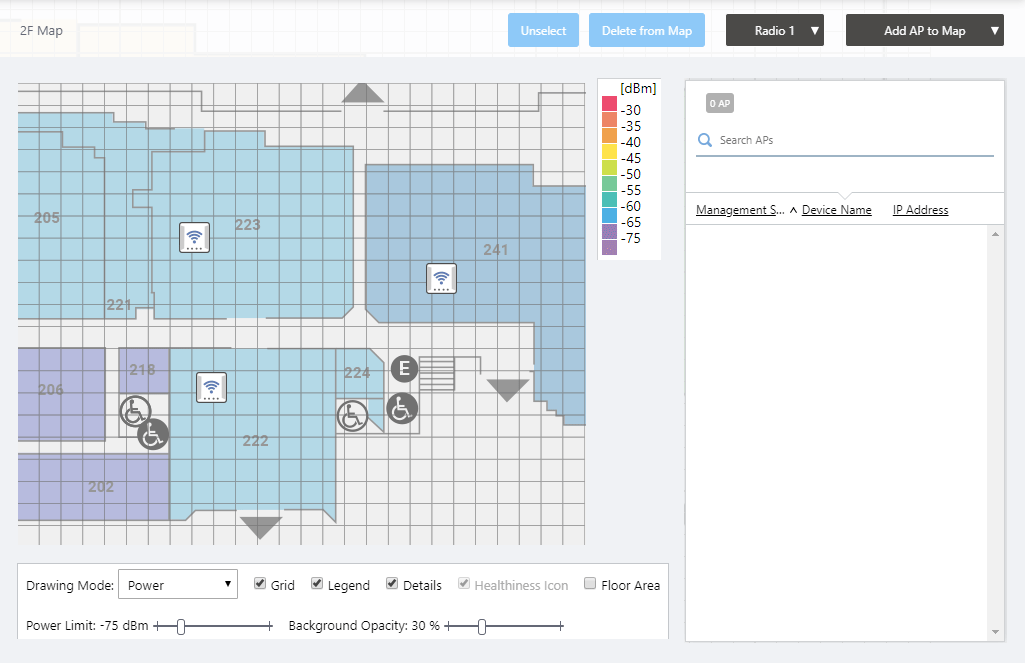
Task: Uncheck the Grid checkbox
Action: (x=260, y=583)
